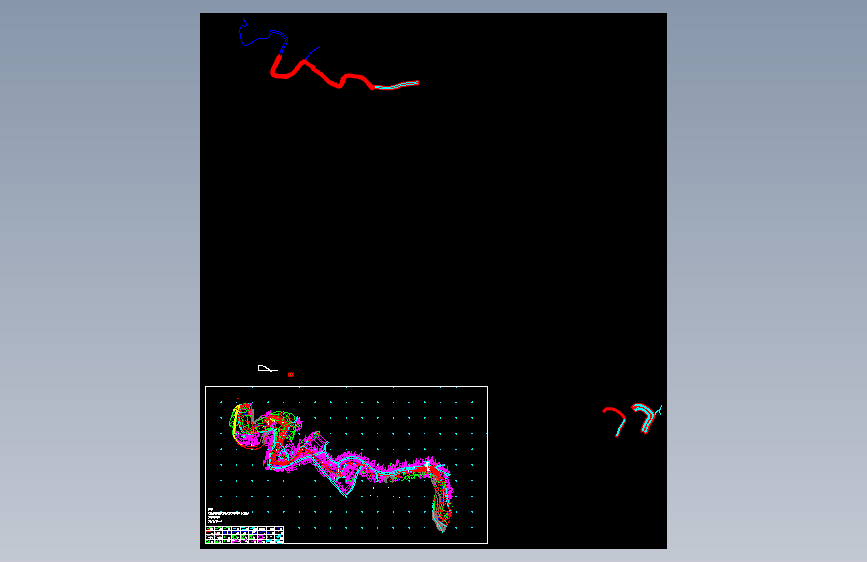Select the small white outline shape above the map frame
Screen dimensions: 867x562
268,368
